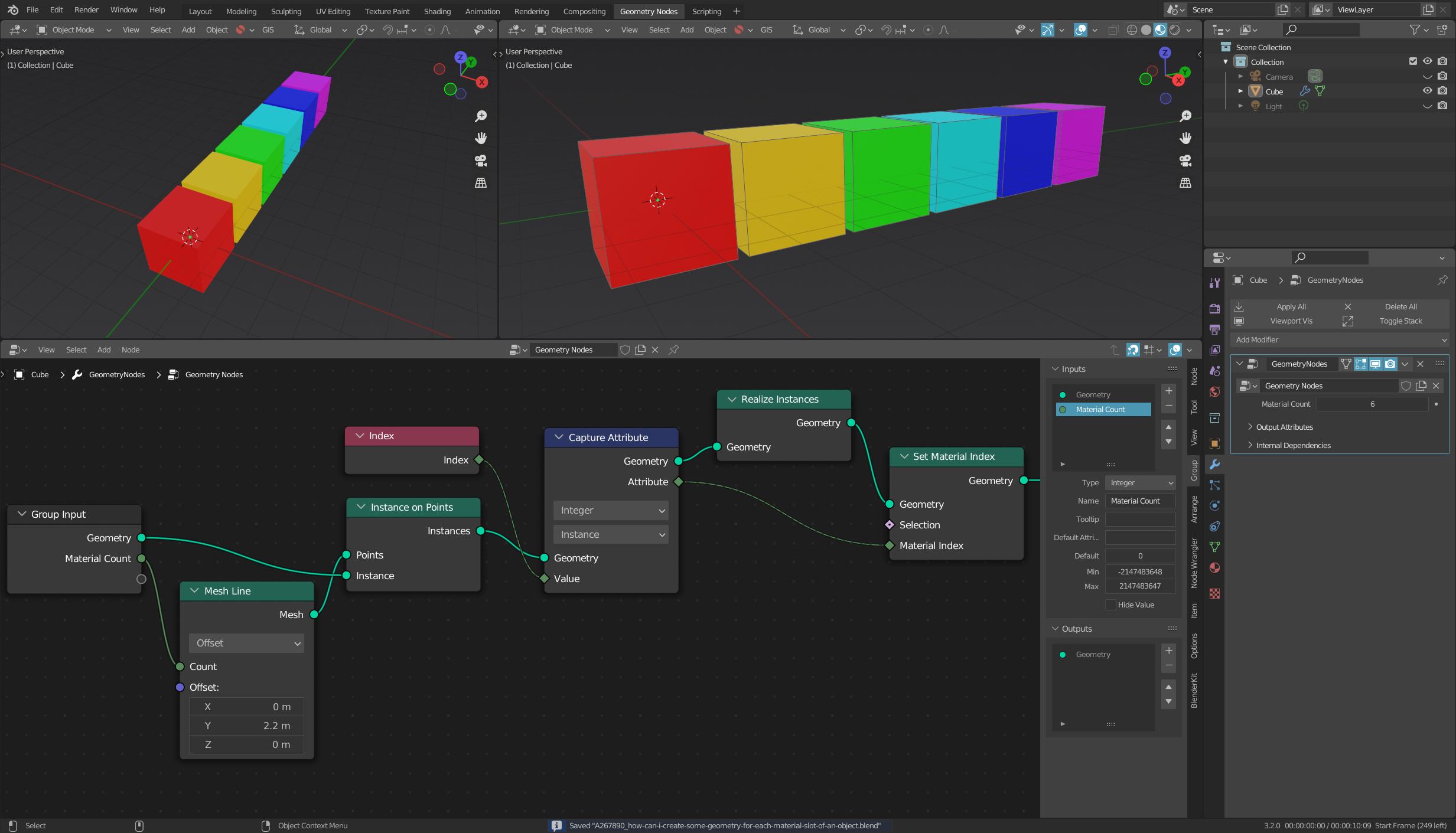This screenshot has height=833, width=1456.
Task: Click socket Default value field
Action: [x=1140, y=556]
